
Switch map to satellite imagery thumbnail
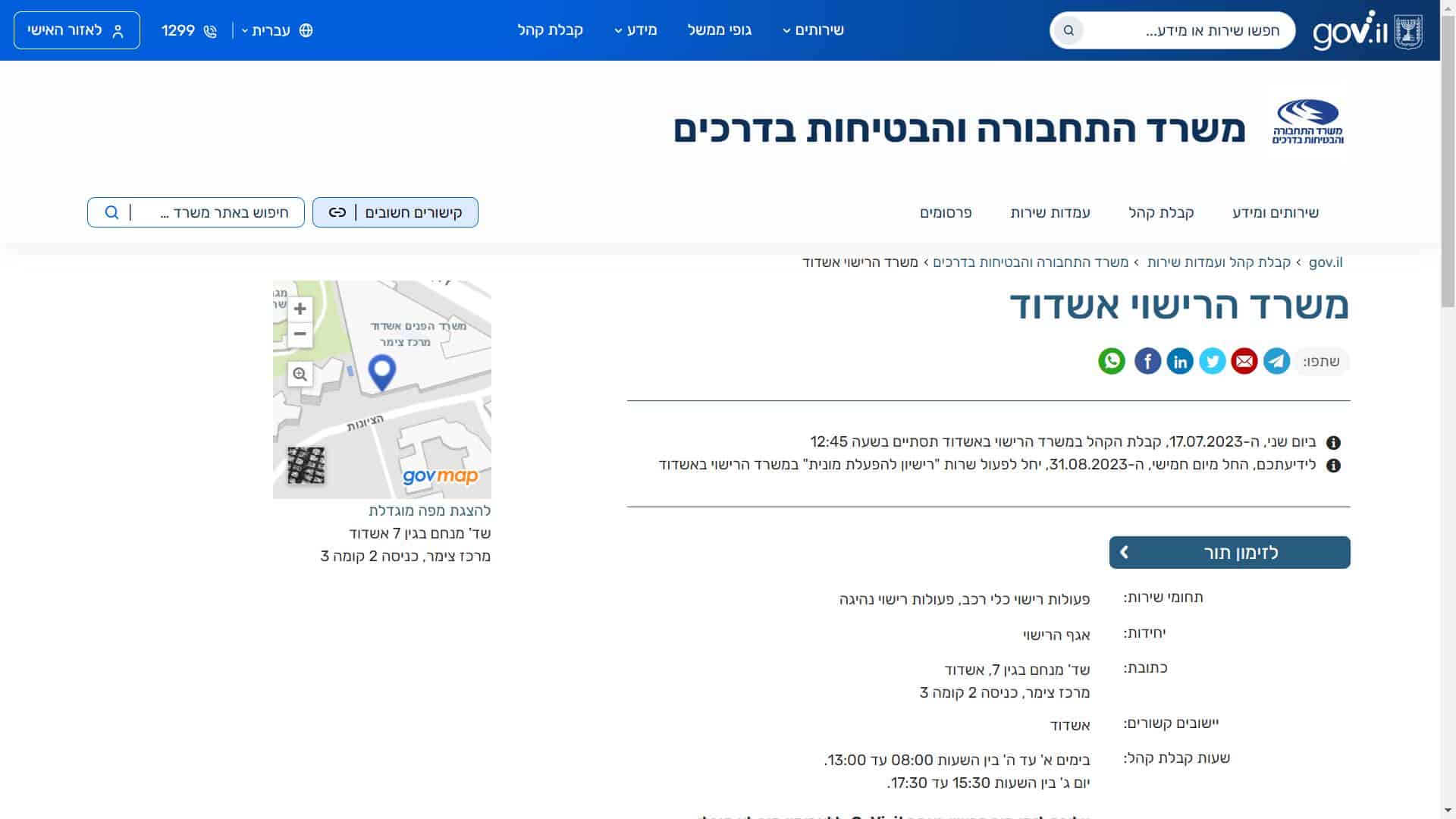[306, 465]
